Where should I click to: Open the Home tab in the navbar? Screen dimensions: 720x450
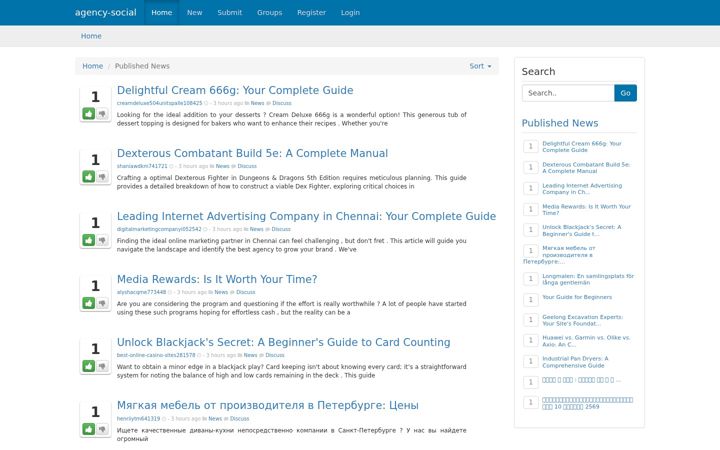tap(162, 12)
